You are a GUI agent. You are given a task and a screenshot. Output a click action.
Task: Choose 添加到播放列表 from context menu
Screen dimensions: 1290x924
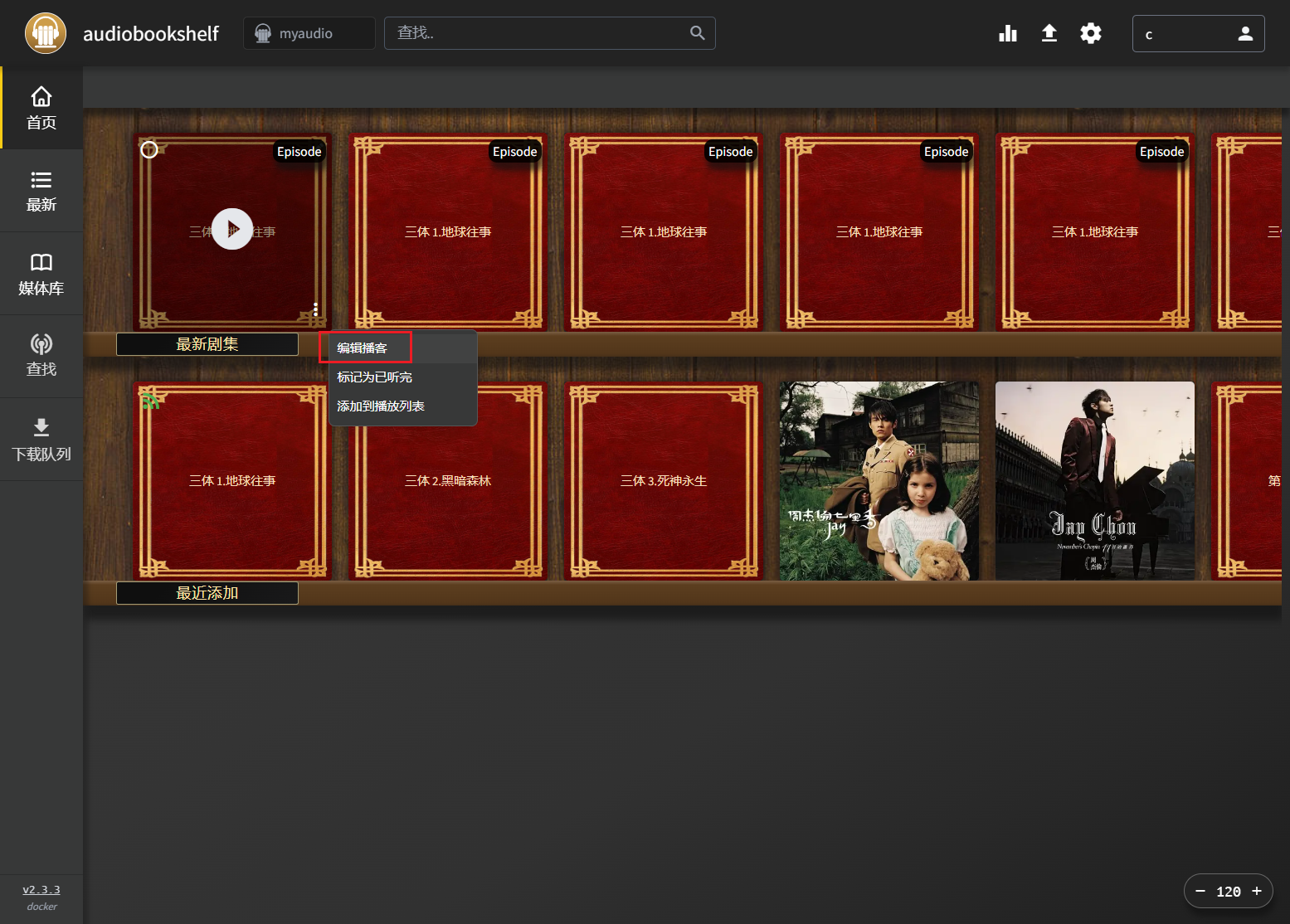(402, 406)
